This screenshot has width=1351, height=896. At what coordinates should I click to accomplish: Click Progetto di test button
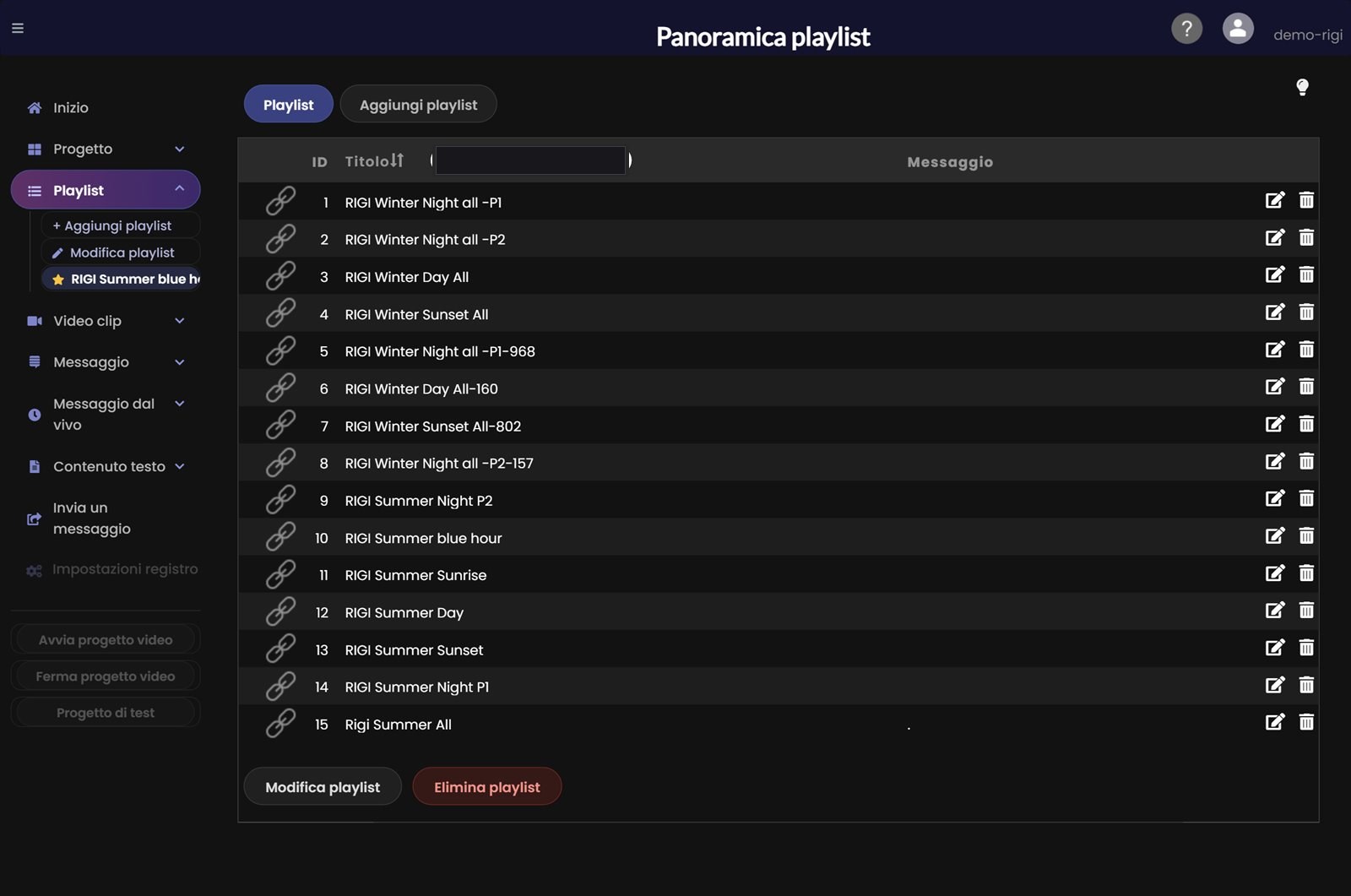[106, 713]
